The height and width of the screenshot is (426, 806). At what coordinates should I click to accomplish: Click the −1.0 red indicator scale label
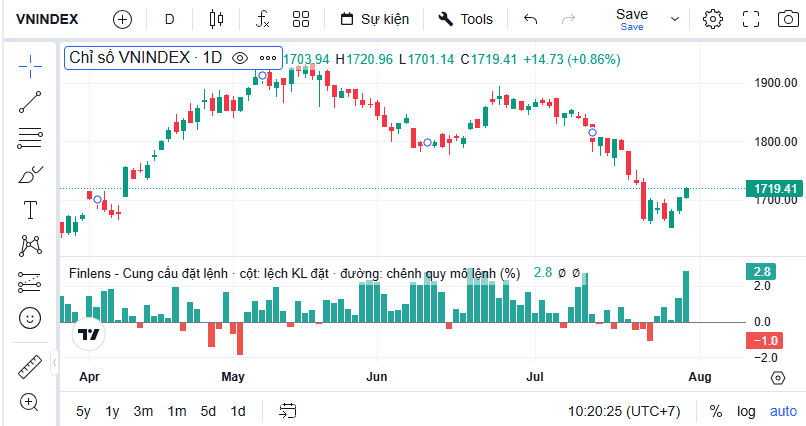point(765,341)
